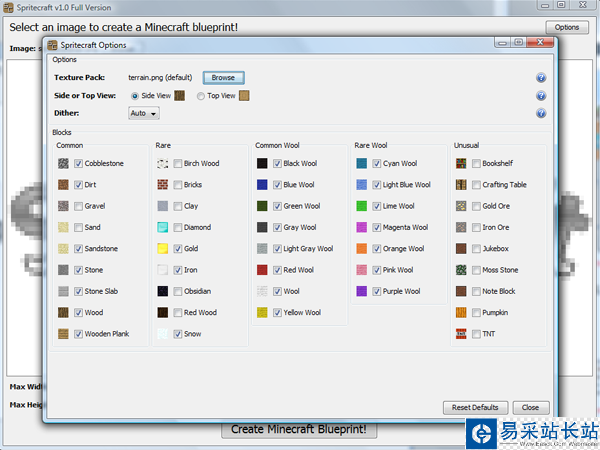
Task: Uncheck the Cyan Wool checkbox
Action: click(x=377, y=163)
